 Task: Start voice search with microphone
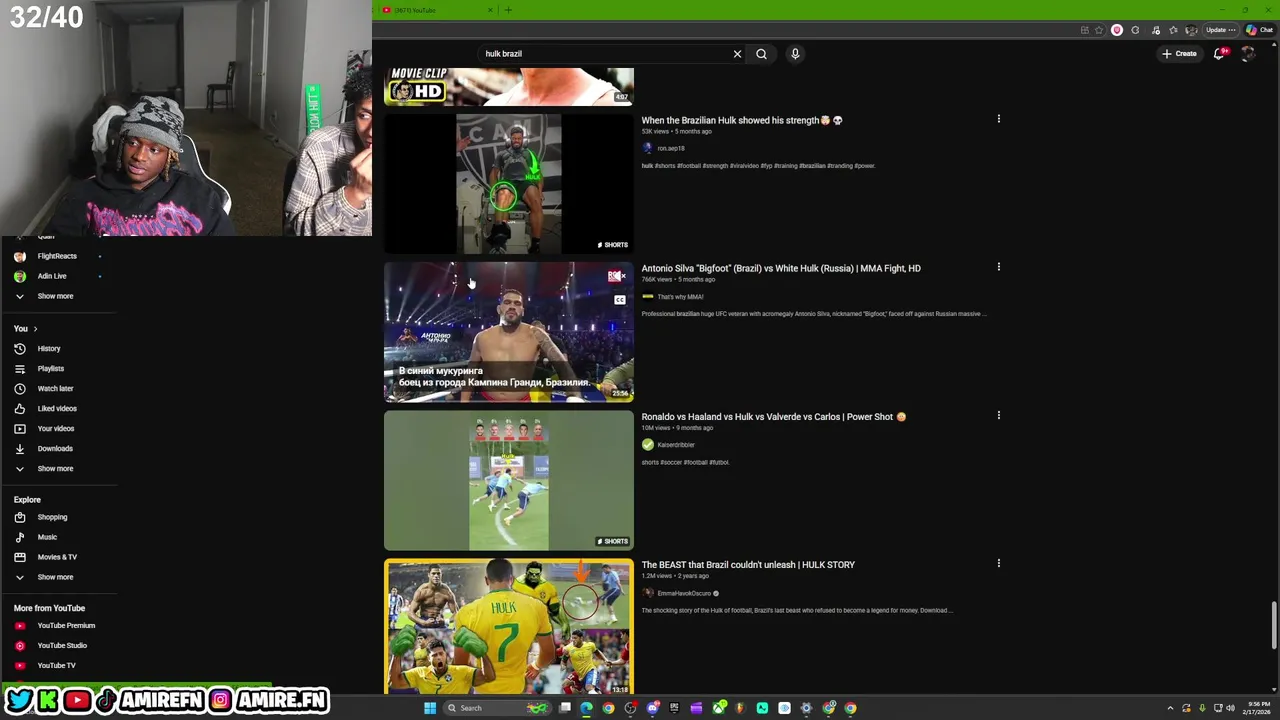click(x=795, y=54)
